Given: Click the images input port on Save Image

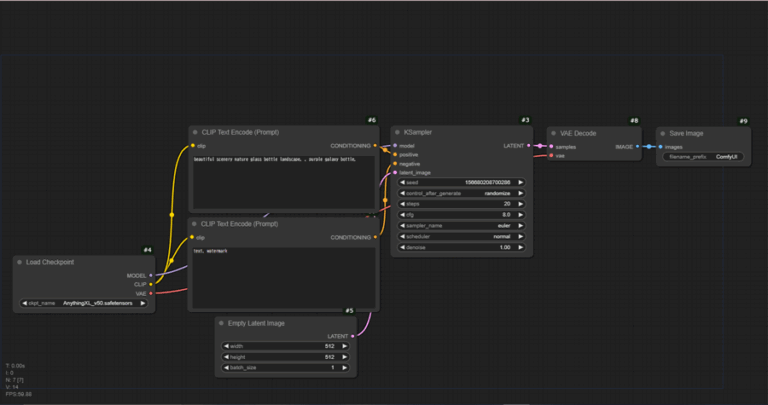Looking at the screenshot, I should [661, 146].
